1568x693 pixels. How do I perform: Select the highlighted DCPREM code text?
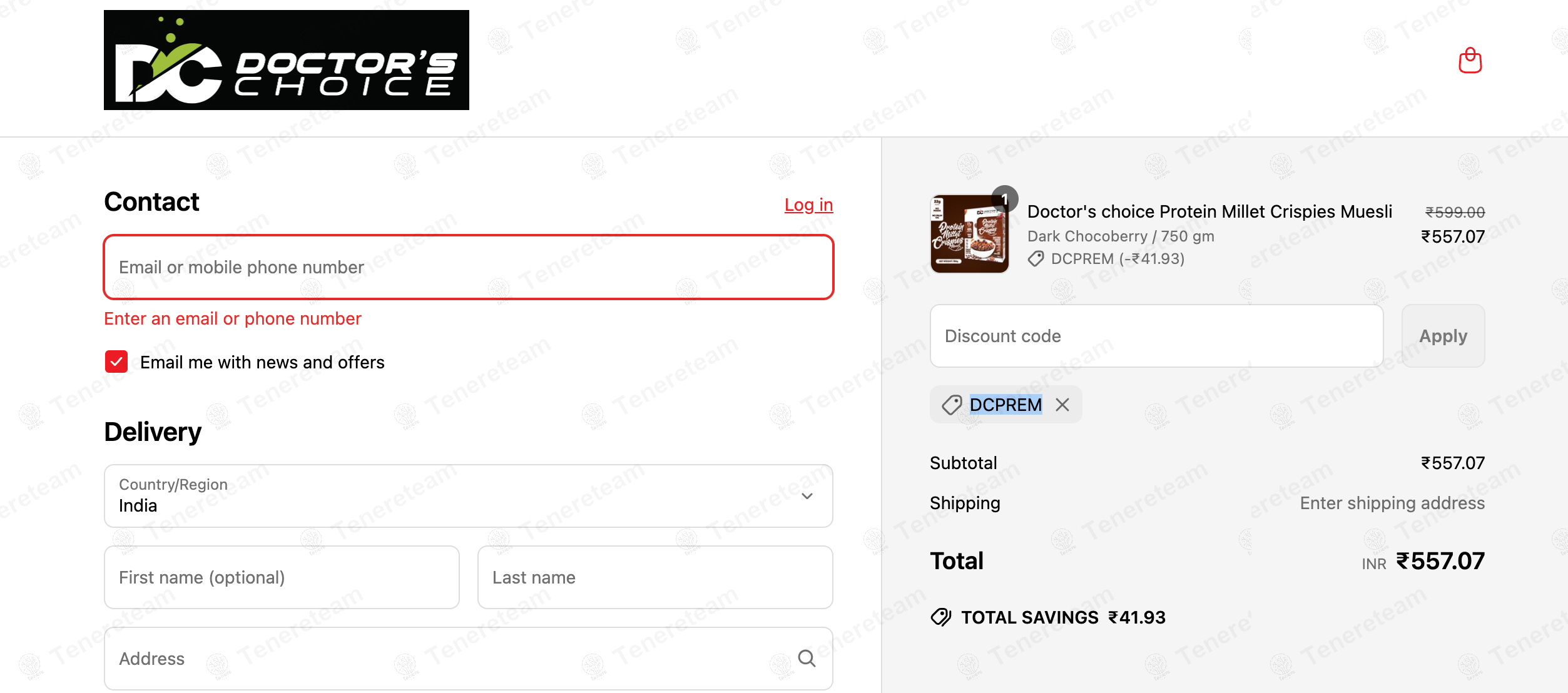pos(1005,405)
